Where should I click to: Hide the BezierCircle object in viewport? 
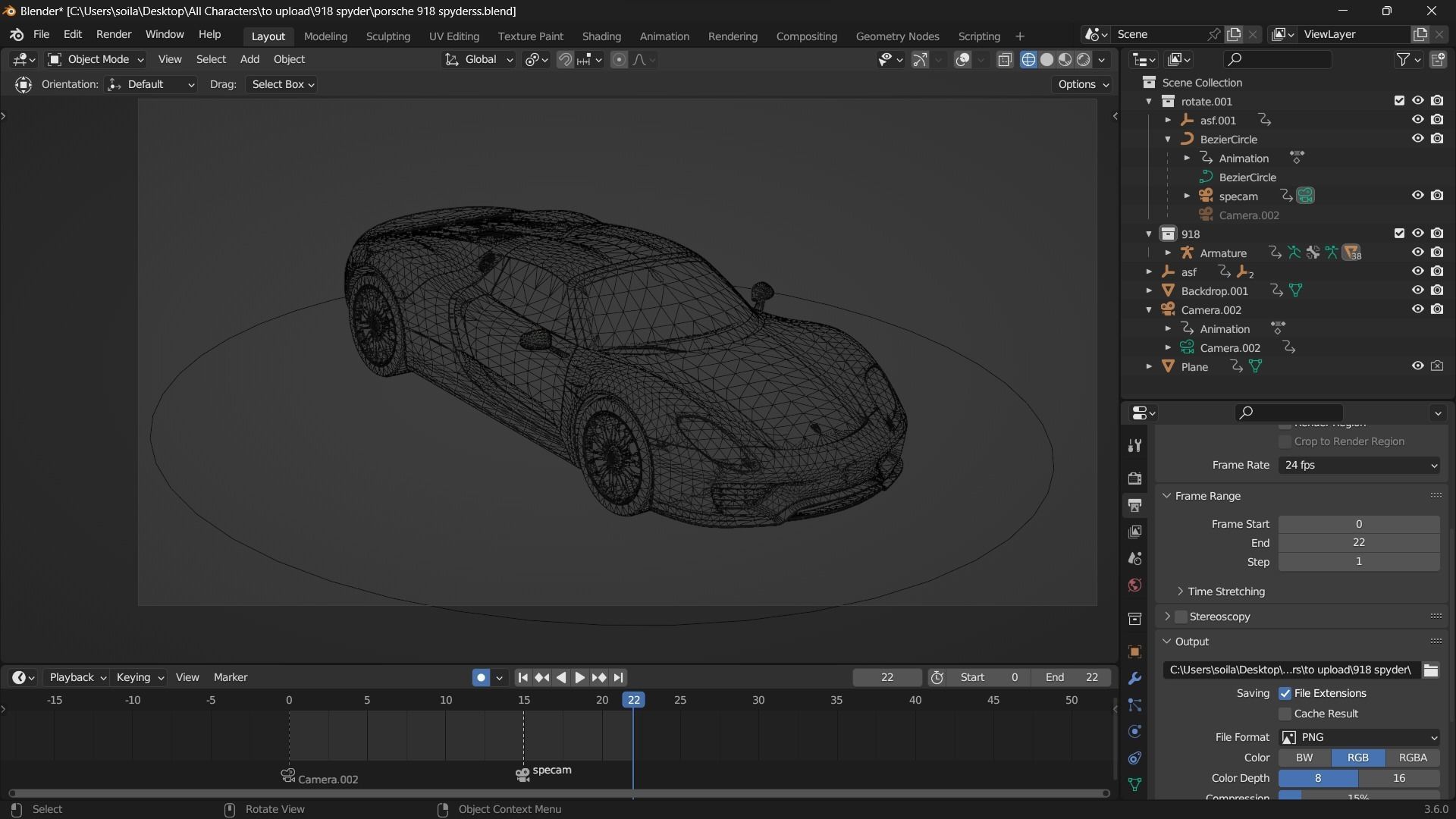[1417, 139]
